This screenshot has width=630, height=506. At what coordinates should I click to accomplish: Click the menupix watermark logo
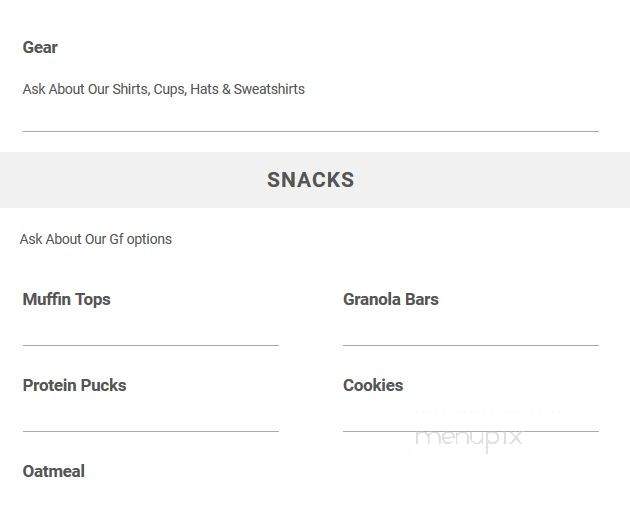click(x=468, y=438)
